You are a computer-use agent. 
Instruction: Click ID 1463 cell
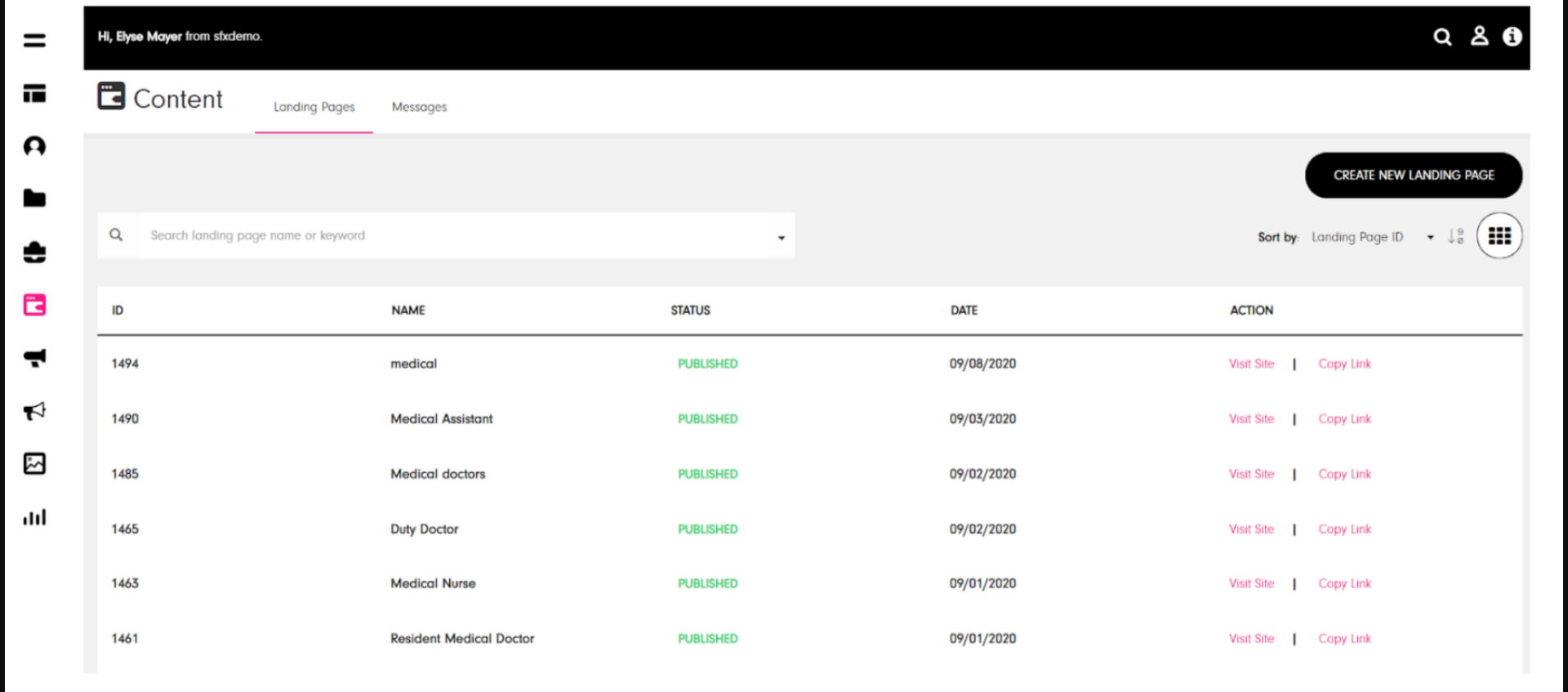point(125,583)
